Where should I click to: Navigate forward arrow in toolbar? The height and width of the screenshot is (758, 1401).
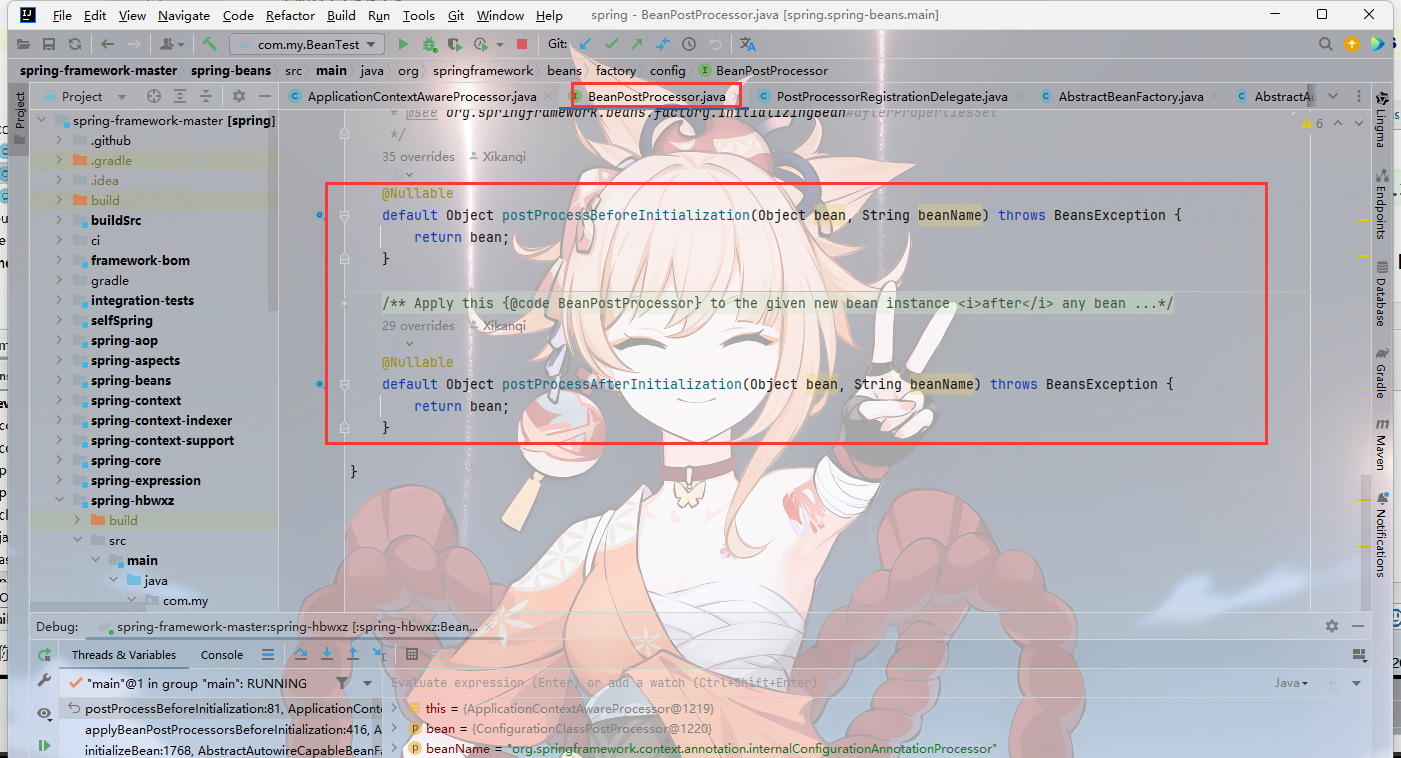134,44
